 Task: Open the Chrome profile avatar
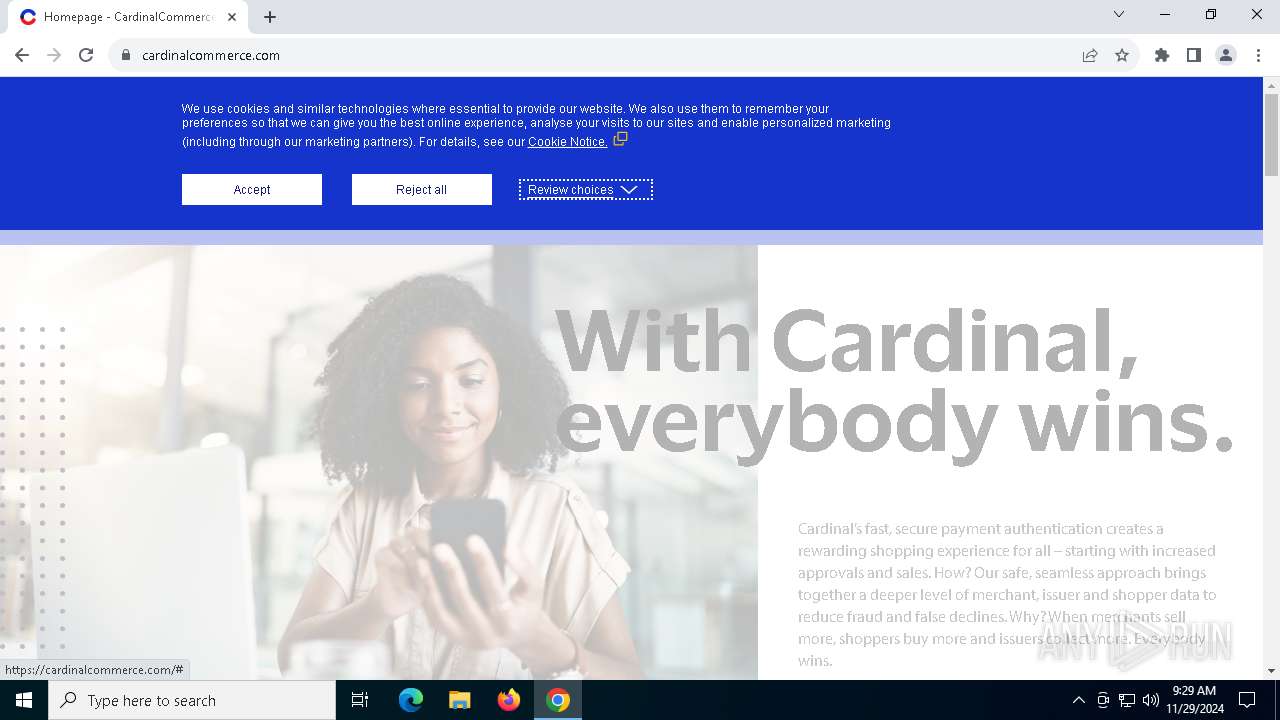pyautogui.click(x=1226, y=55)
